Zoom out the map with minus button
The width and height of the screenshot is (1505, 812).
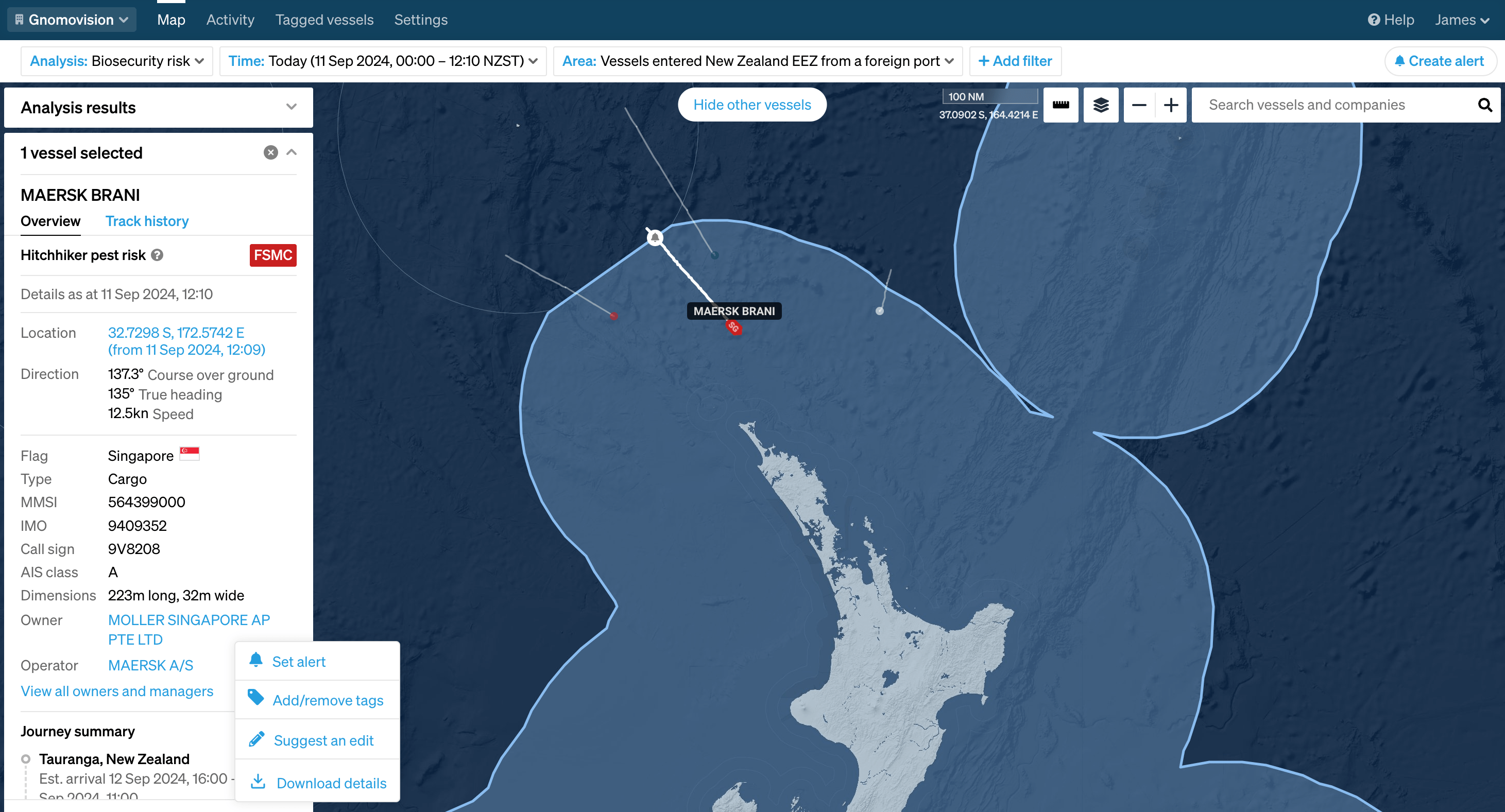click(x=1139, y=105)
